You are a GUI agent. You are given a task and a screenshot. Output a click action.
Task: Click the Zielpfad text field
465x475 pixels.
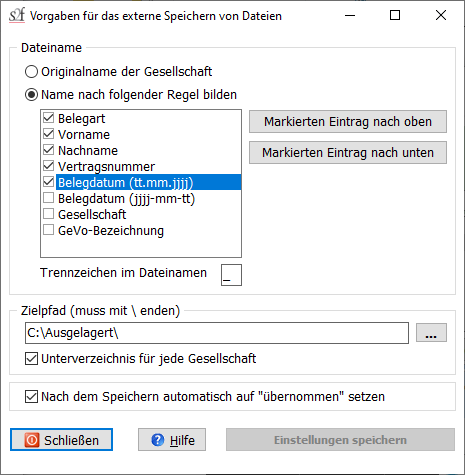pyautogui.click(x=217, y=333)
